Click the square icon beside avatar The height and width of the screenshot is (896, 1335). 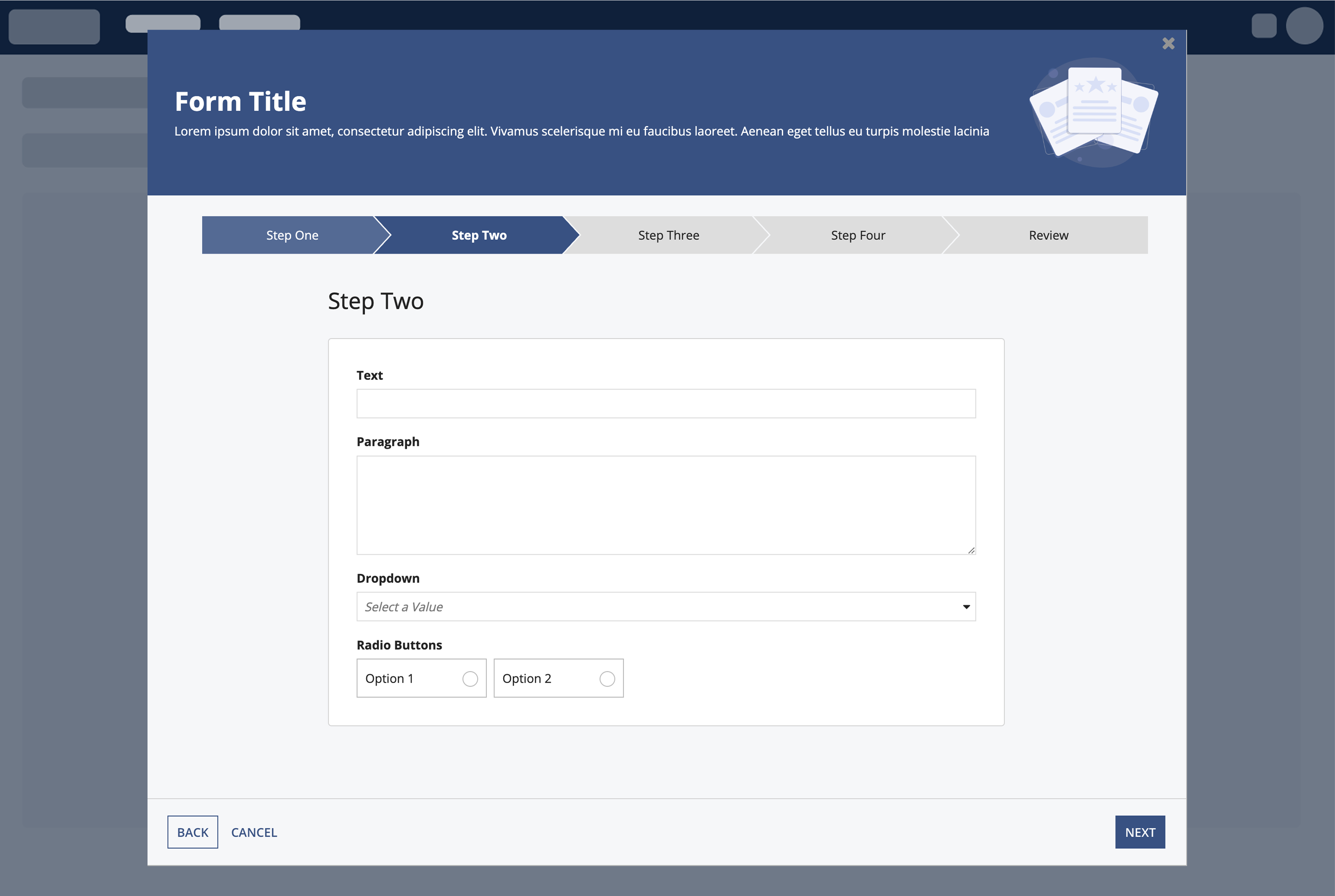point(1263,26)
